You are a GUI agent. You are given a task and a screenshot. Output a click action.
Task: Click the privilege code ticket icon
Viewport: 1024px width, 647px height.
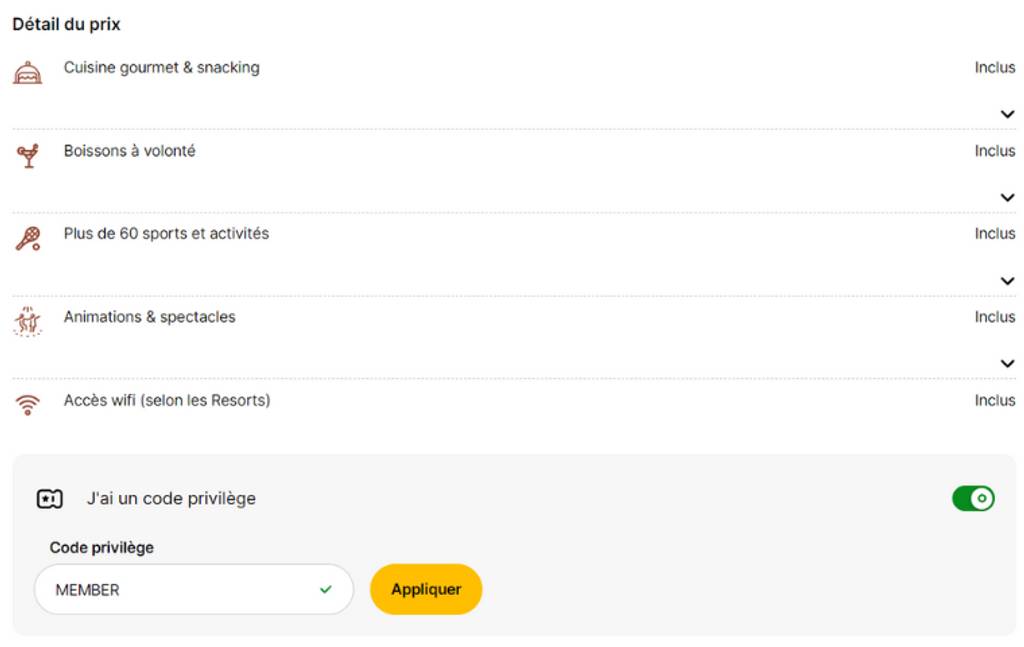[x=50, y=499]
